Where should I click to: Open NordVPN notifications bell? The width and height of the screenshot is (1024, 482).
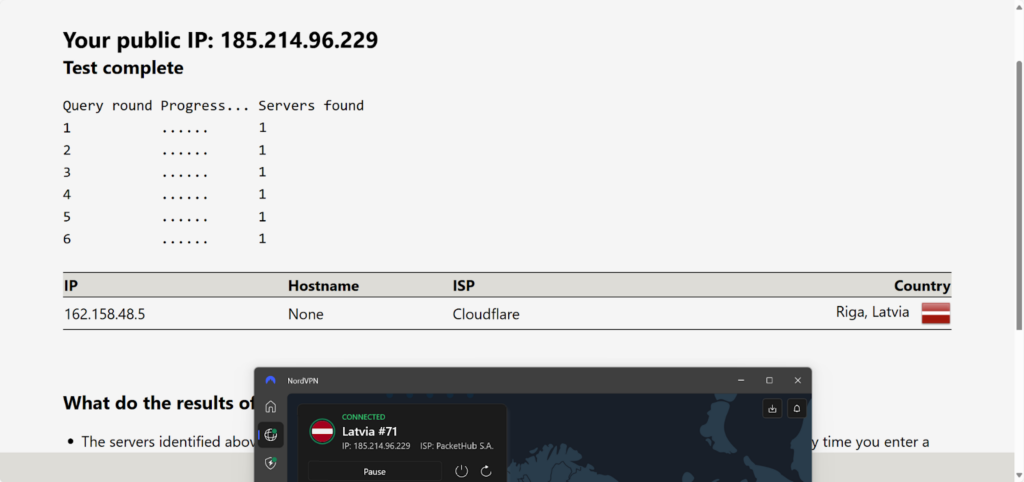[797, 409]
